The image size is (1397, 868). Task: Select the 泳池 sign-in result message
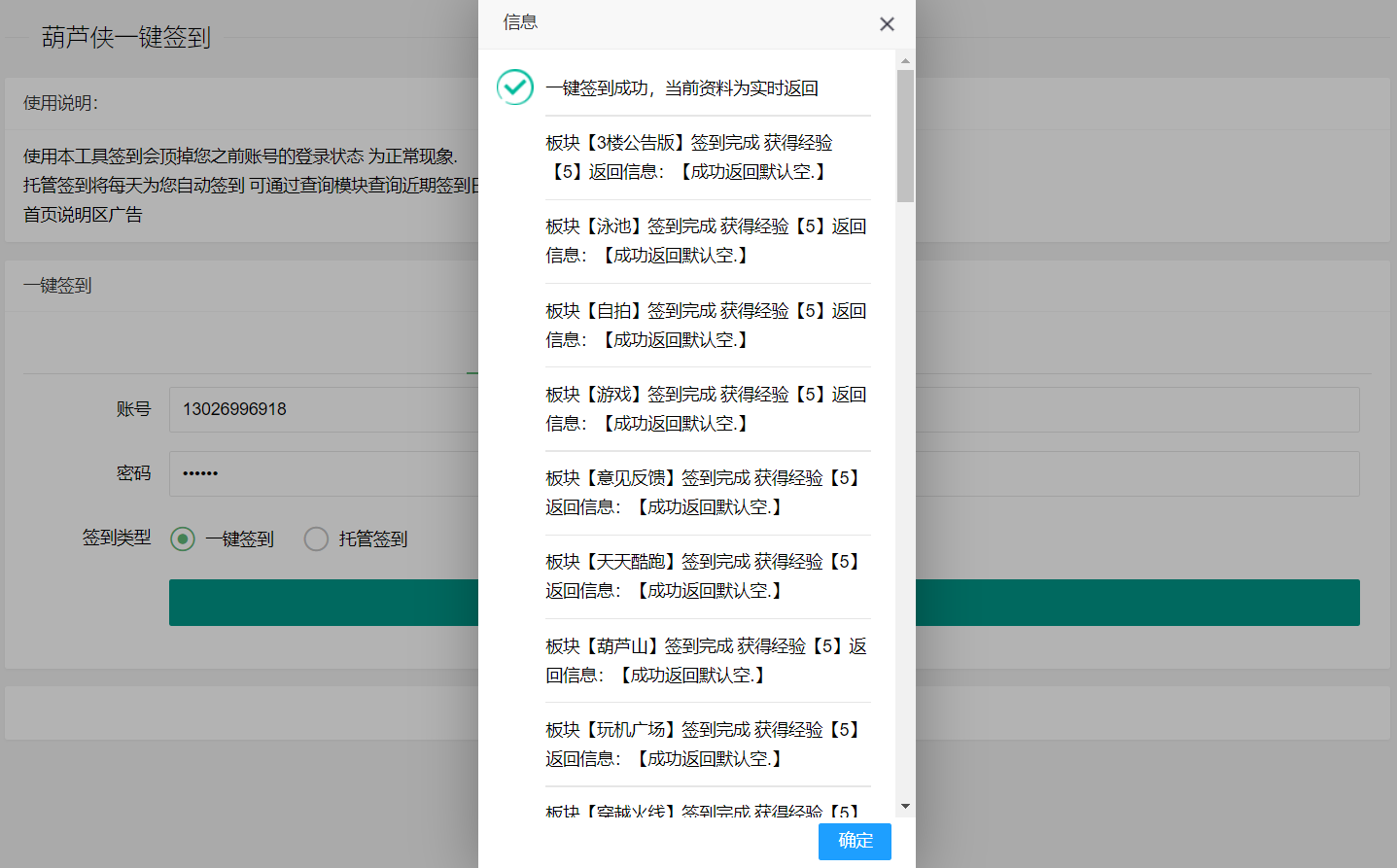pos(707,239)
